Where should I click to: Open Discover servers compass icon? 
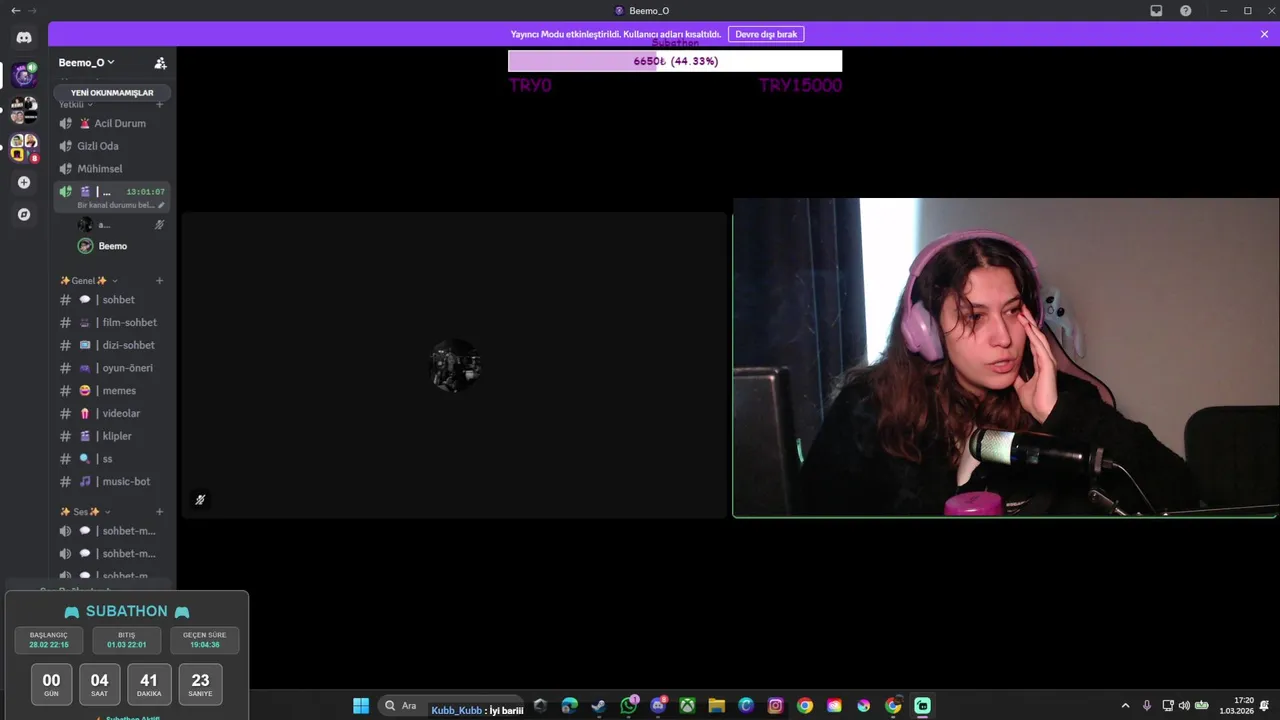pos(24,214)
